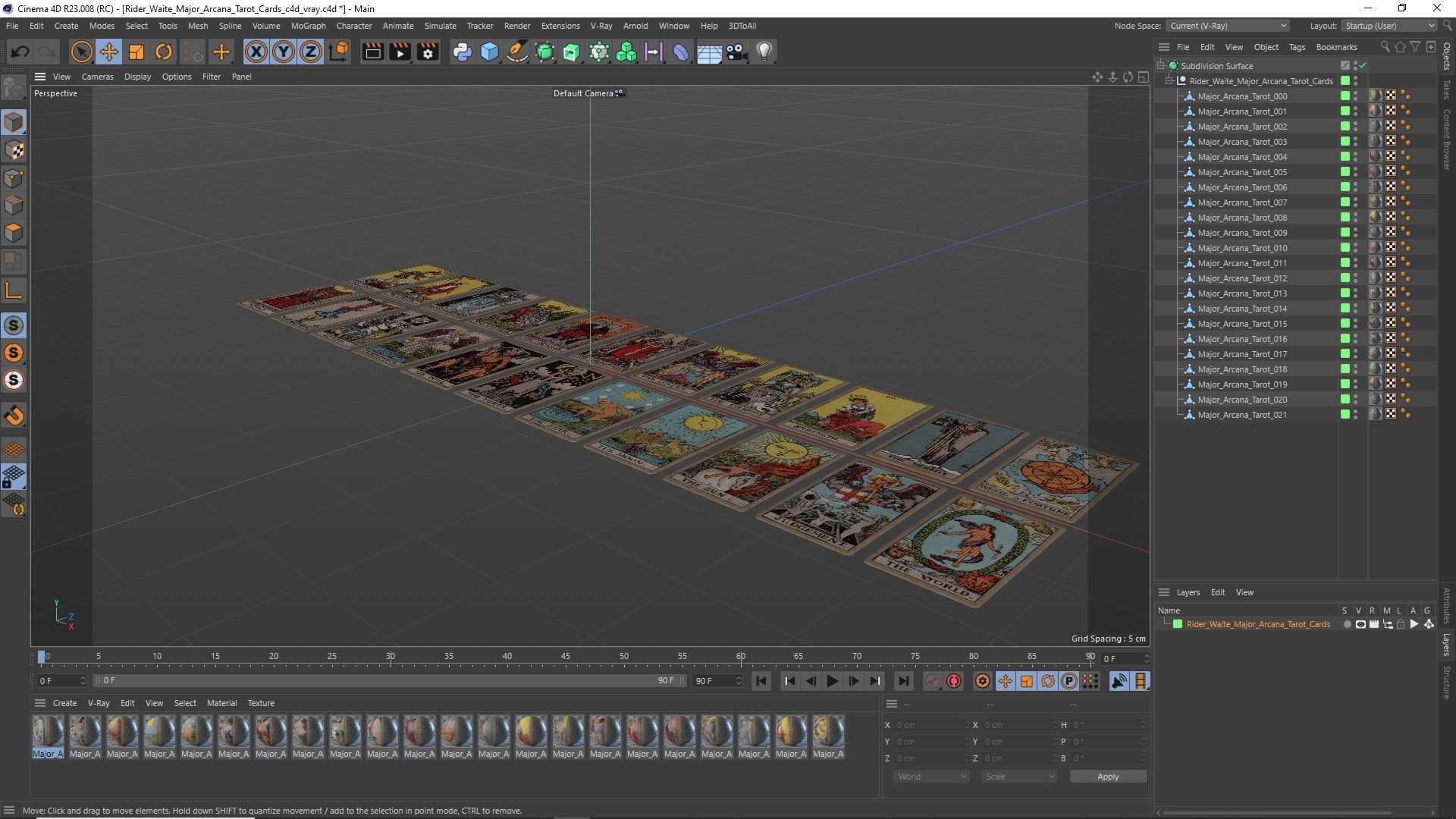Toggle Y axis lock
Viewport: 1456px width, 819px height.
(x=284, y=52)
